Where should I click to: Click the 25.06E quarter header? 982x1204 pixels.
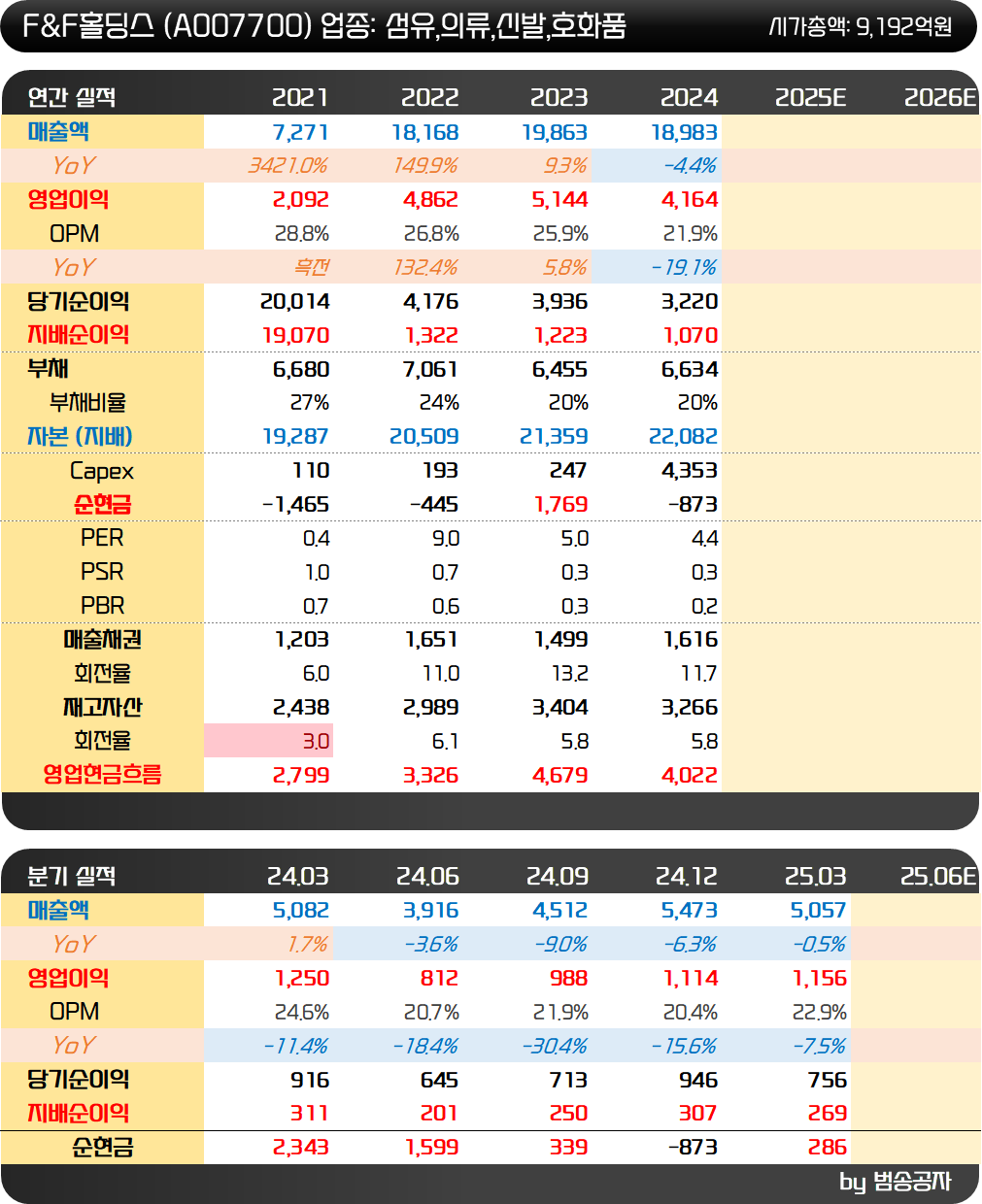[x=938, y=876]
